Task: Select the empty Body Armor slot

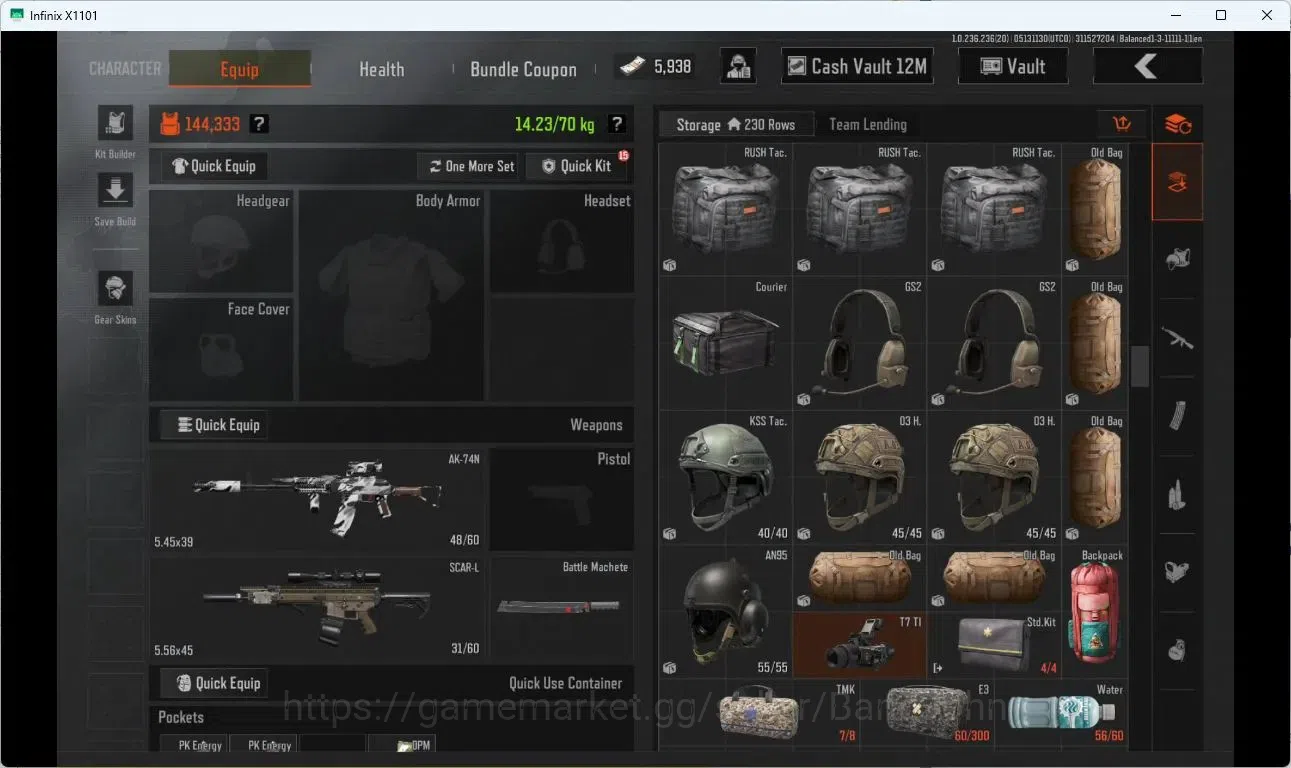Action: click(391, 295)
